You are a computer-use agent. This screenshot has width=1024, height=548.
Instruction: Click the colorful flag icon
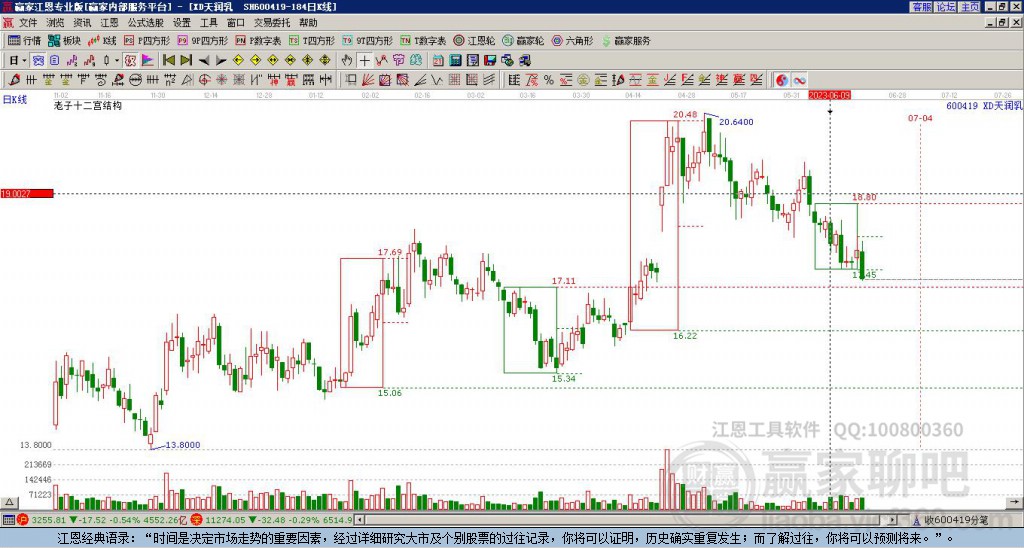coord(148,61)
